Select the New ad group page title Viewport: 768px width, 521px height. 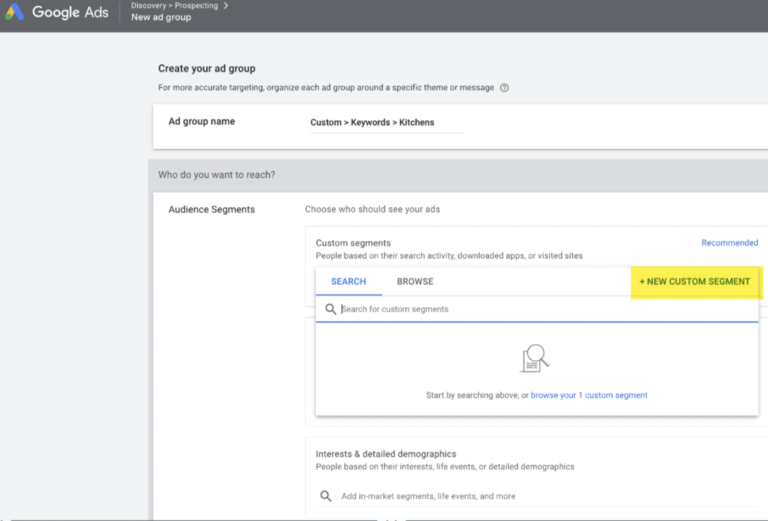(x=160, y=18)
